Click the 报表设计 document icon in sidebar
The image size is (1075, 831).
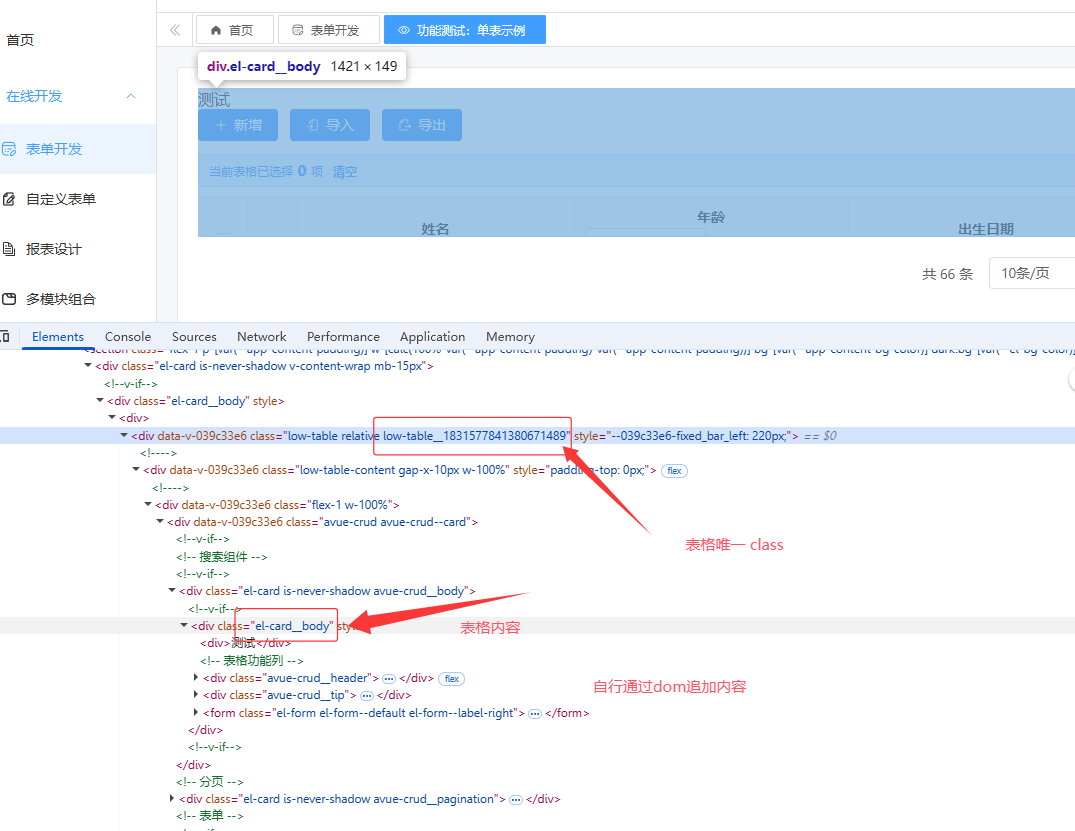coord(9,249)
